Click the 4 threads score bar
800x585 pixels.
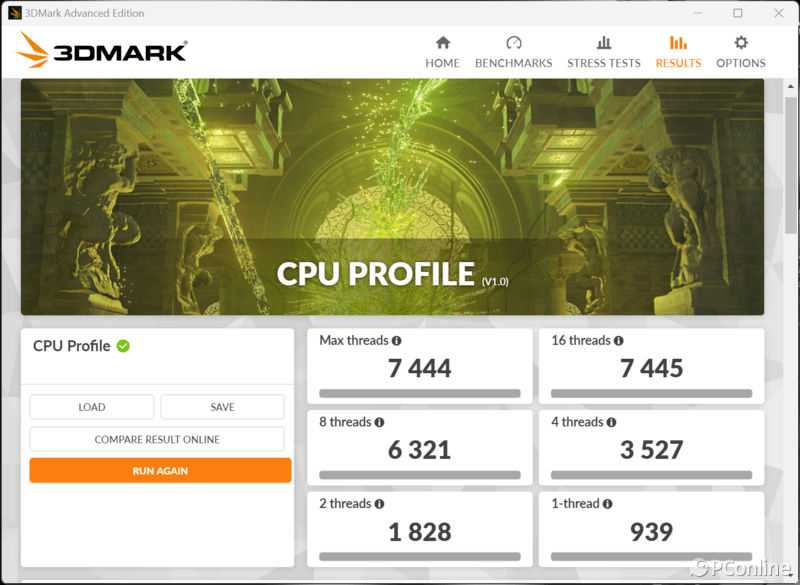coord(652,475)
